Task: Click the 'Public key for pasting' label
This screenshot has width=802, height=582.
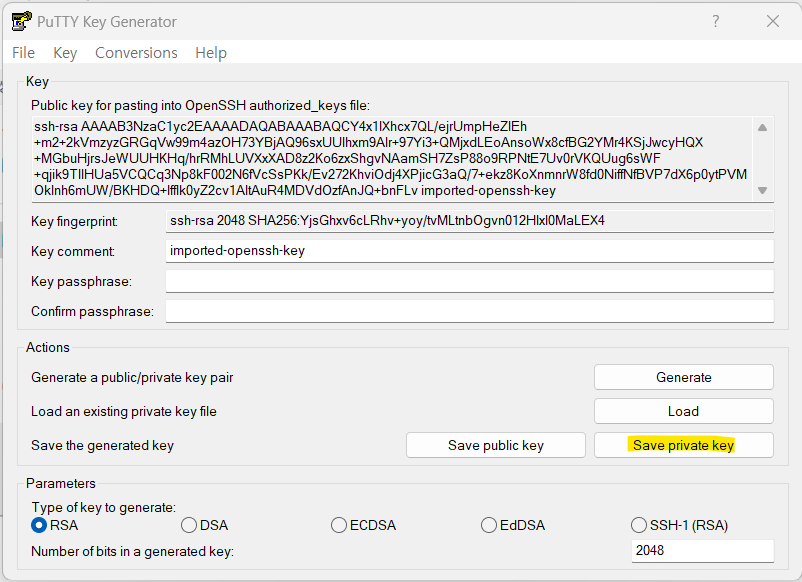Action: point(200,105)
